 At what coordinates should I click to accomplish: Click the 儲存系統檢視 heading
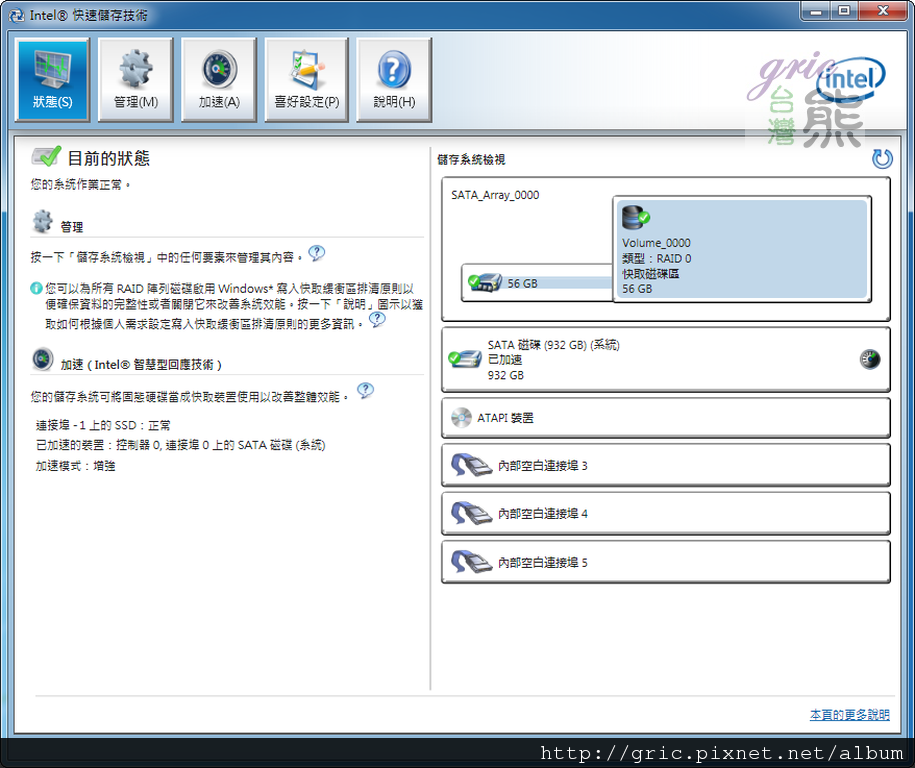[x=472, y=159]
